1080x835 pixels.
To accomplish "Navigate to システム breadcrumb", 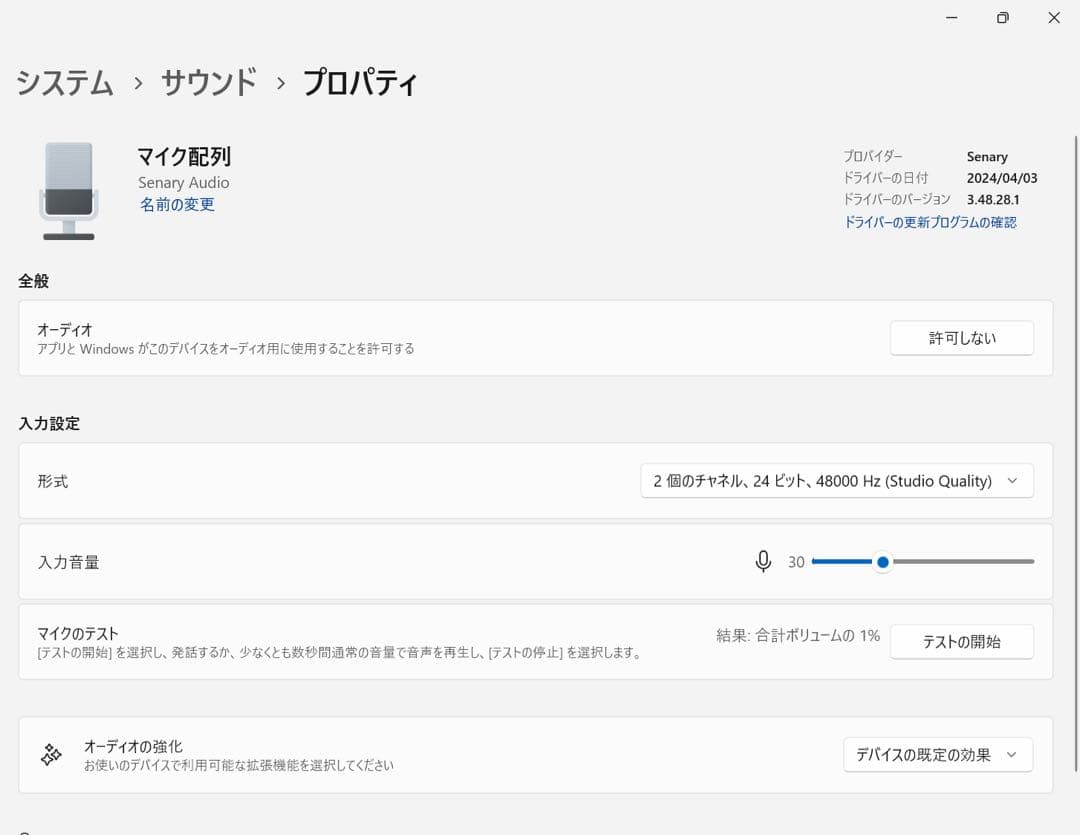I will [64, 84].
